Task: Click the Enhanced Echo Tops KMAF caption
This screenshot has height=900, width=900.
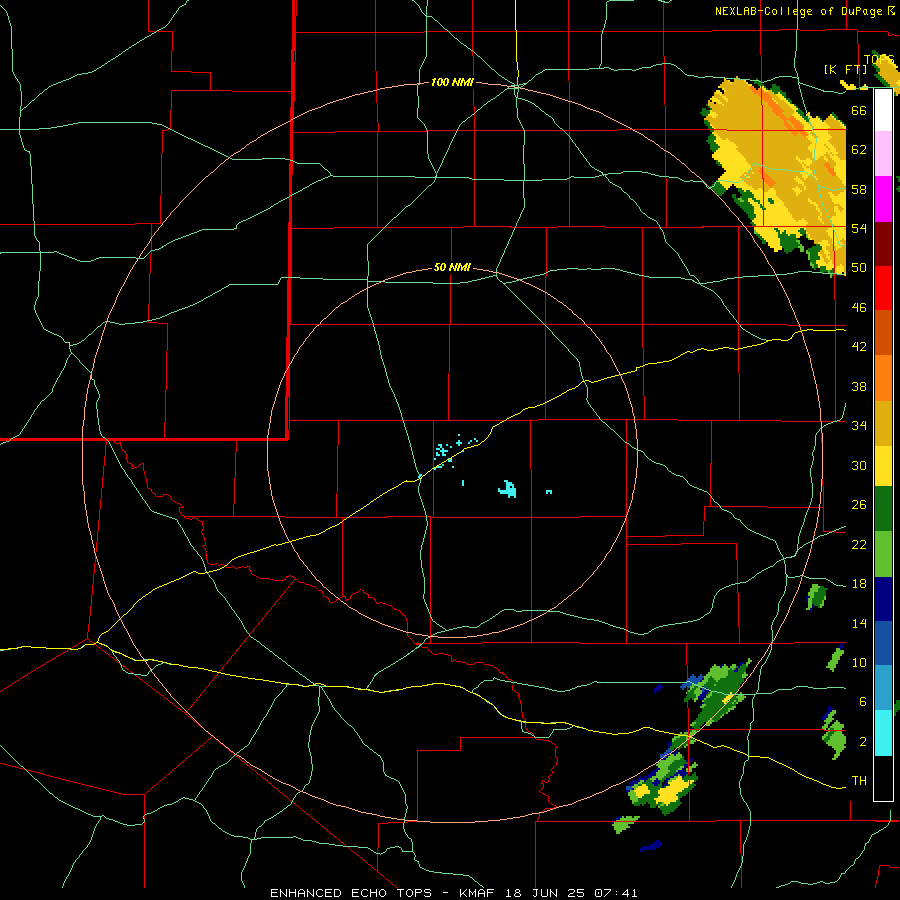Action: tap(453, 893)
